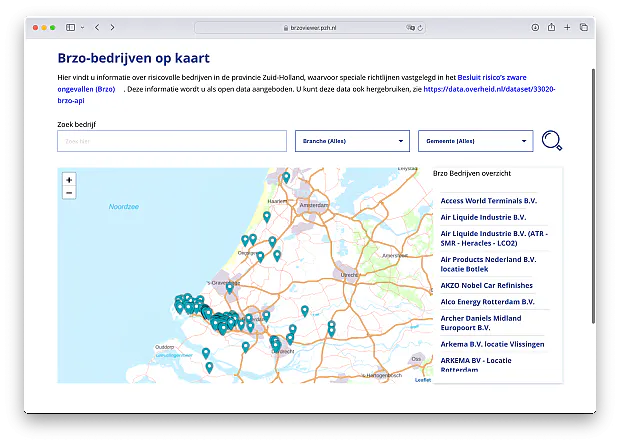Click the map marker near Ouddorp
The width and height of the screenshot is (620, 445).
pos(206,353)
